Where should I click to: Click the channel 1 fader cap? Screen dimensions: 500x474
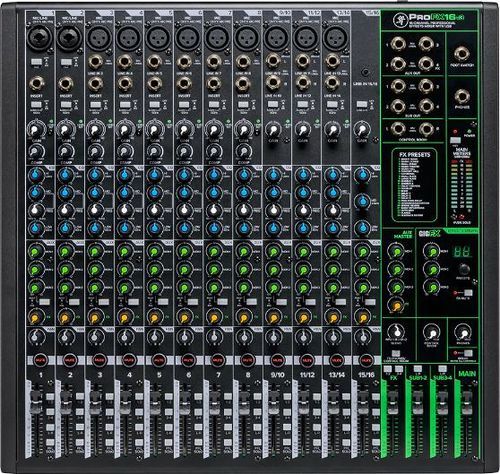(x=36, y=402)
